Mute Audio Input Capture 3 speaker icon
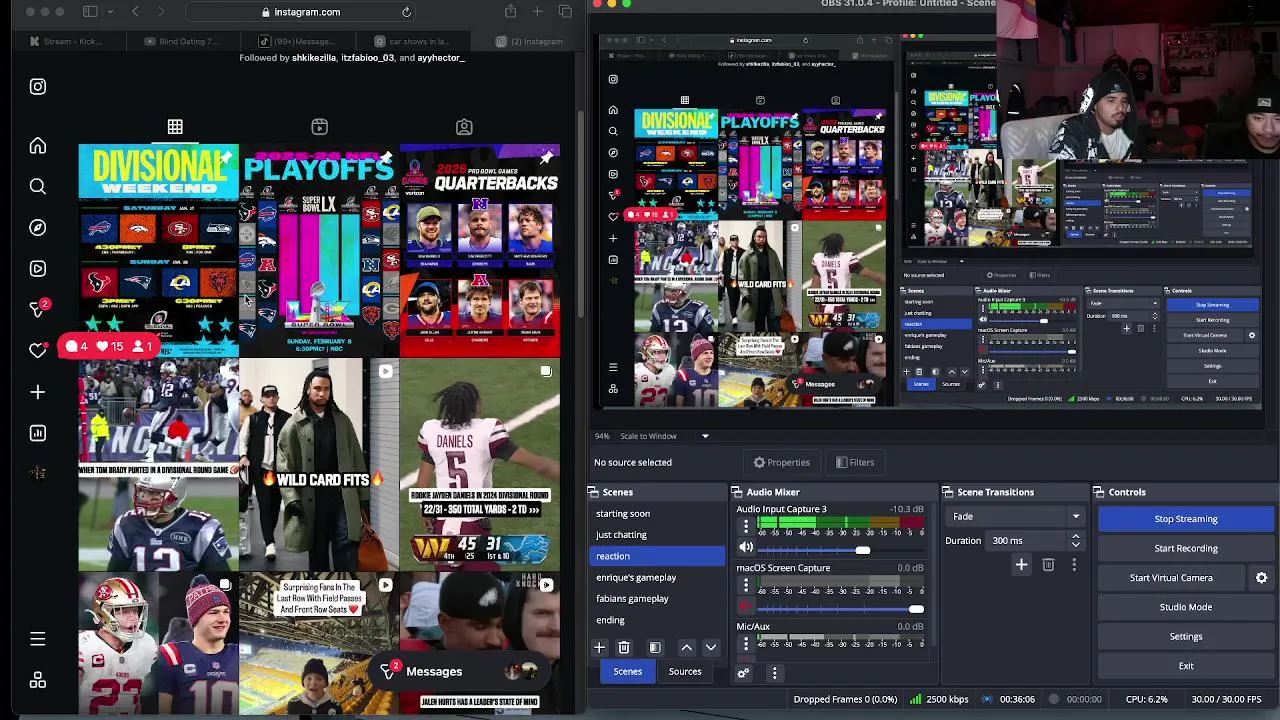1280x720 pixels. click(746, 548)
